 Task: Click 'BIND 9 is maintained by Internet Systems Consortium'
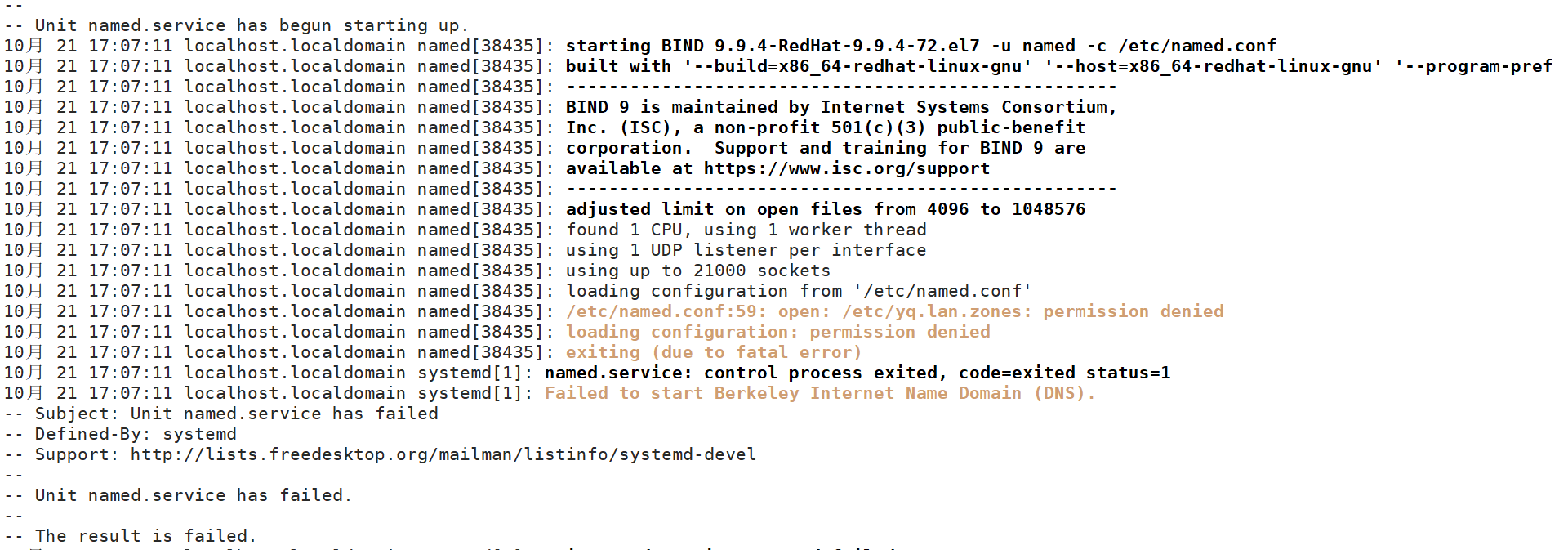pyautogui.click(x=840, y=108)
